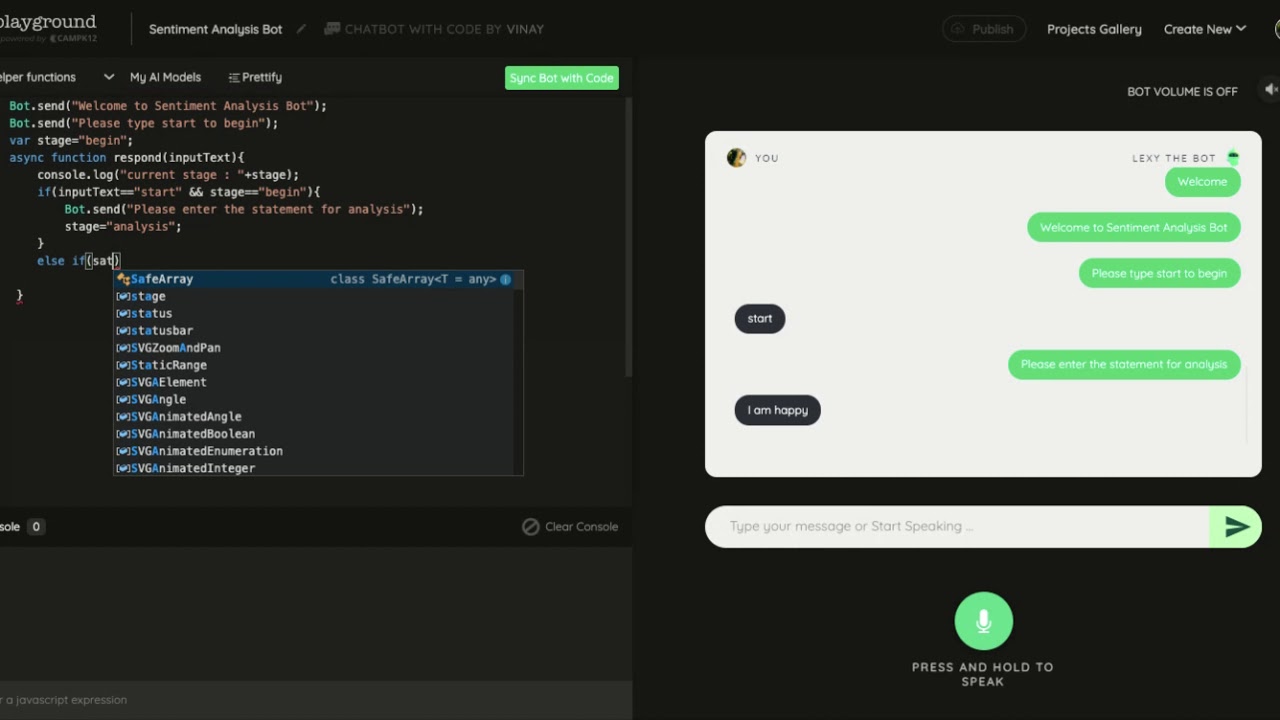1280x720 pixels.
Task: Click the Prettify code button
Action: [255, 77]
